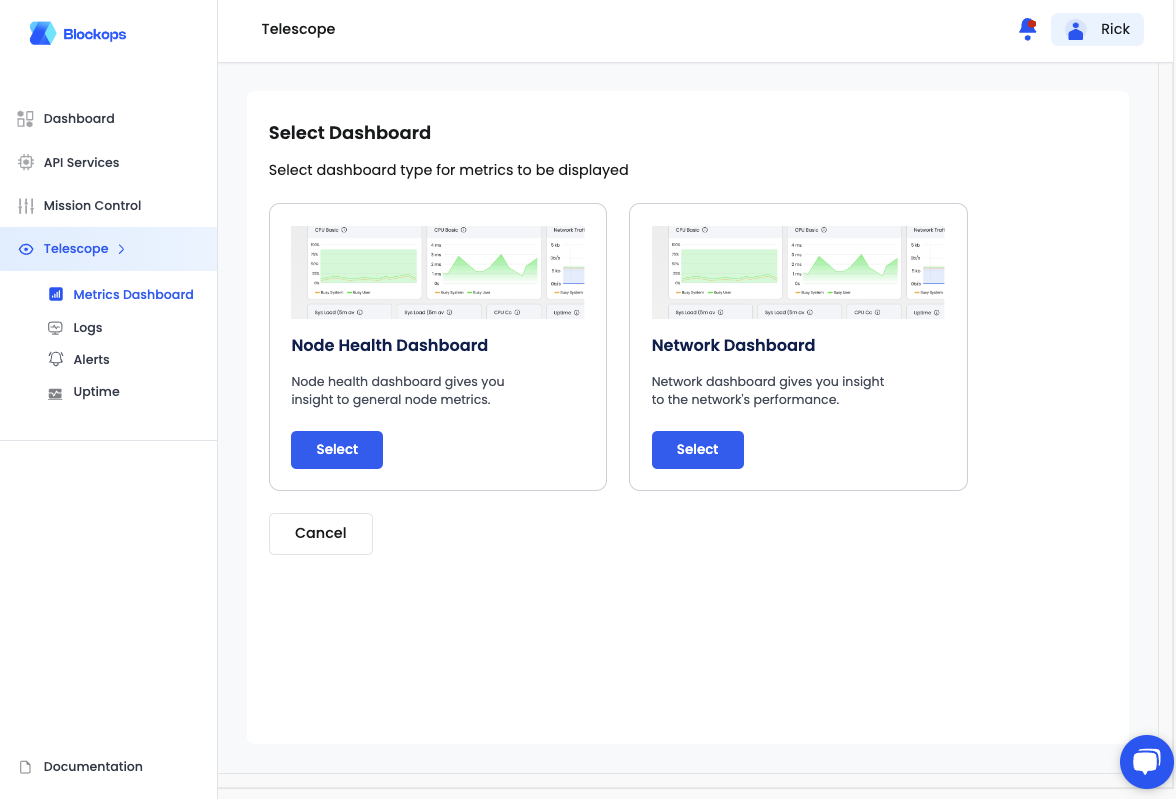Collapse the Telescope menu chevron
The image size is (1176, 799).
122,249
